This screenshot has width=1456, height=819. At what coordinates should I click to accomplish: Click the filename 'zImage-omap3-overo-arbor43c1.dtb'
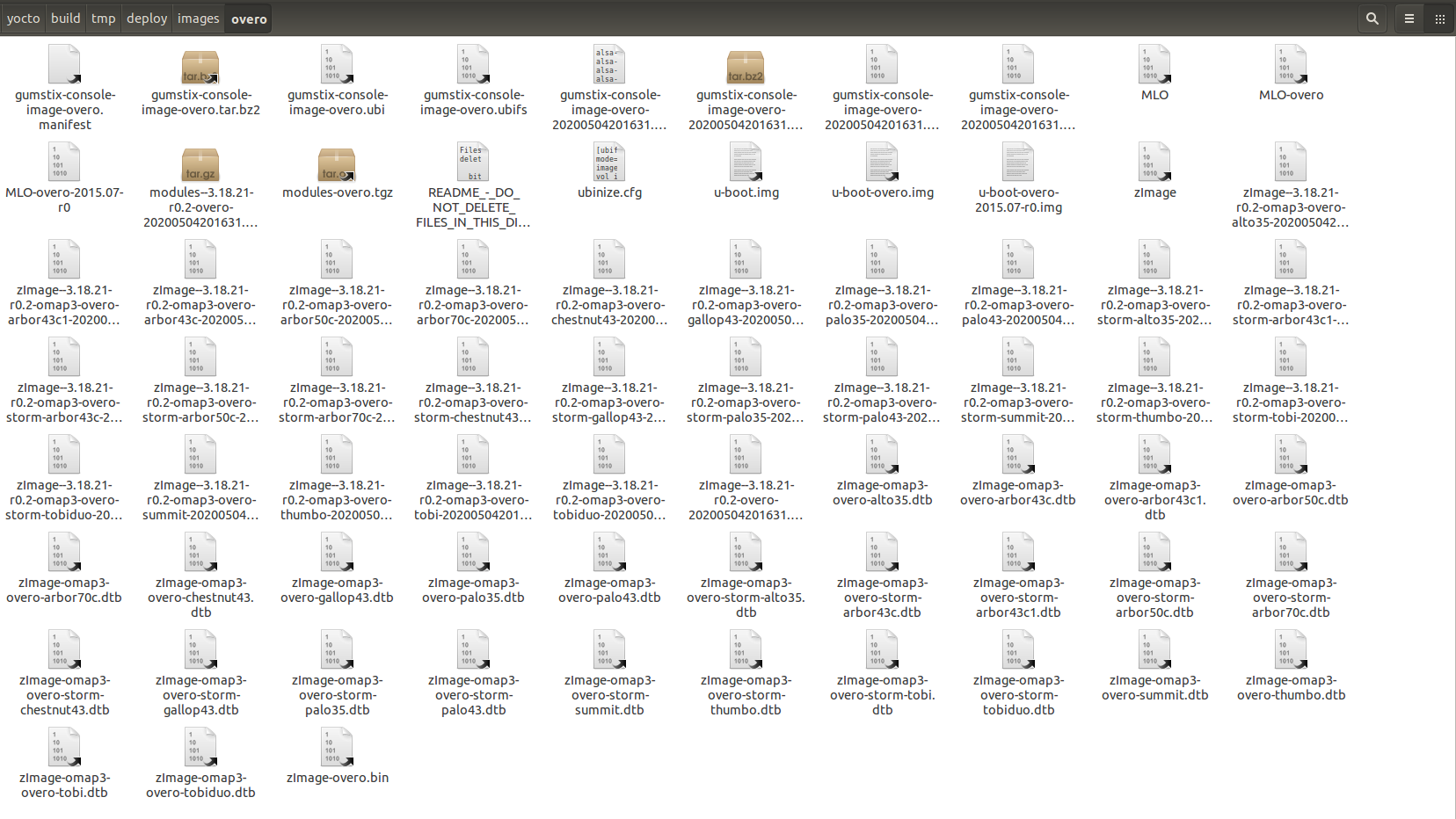[1154, 500]
